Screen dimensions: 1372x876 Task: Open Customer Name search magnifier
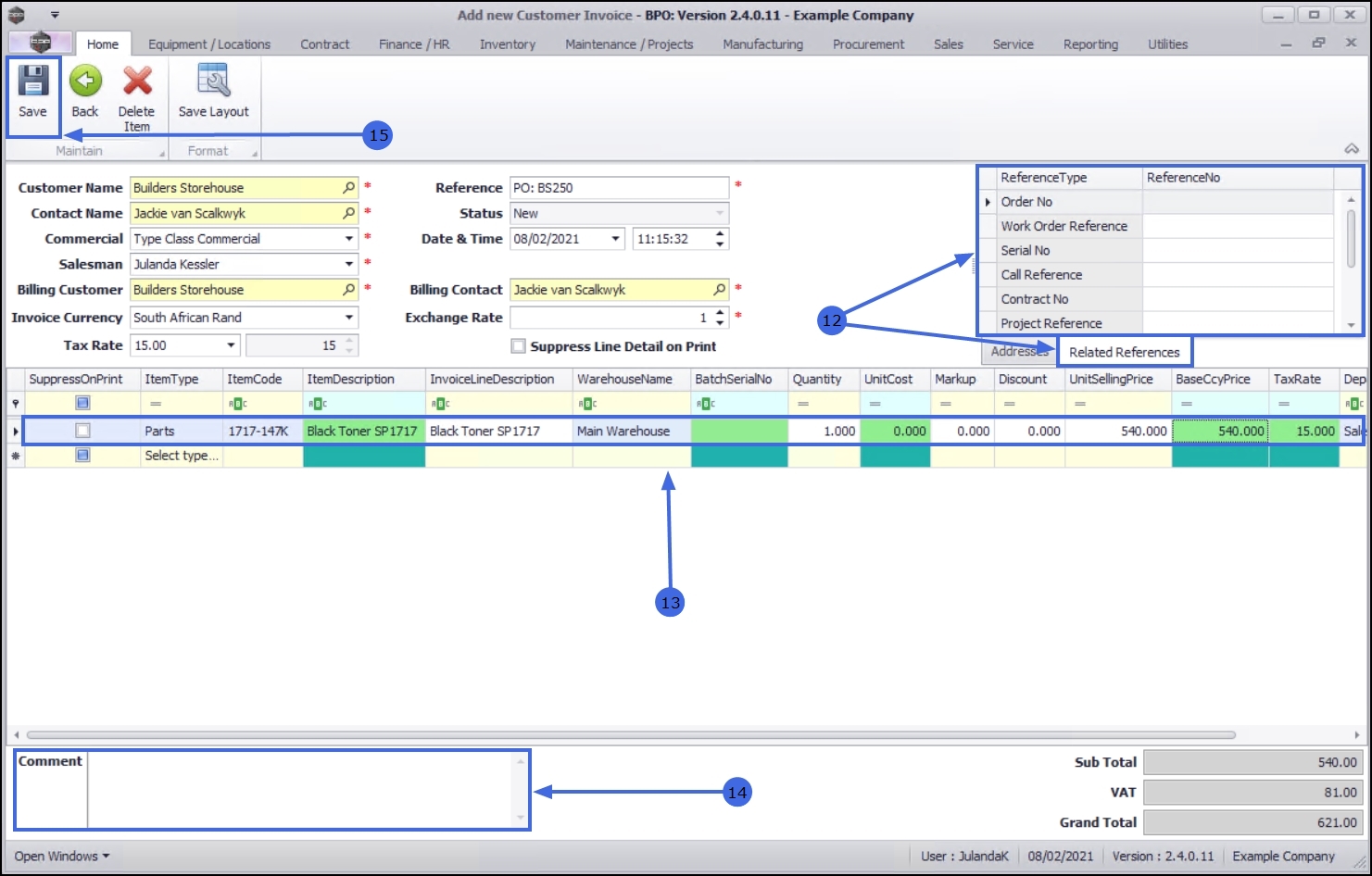(349, 188)
